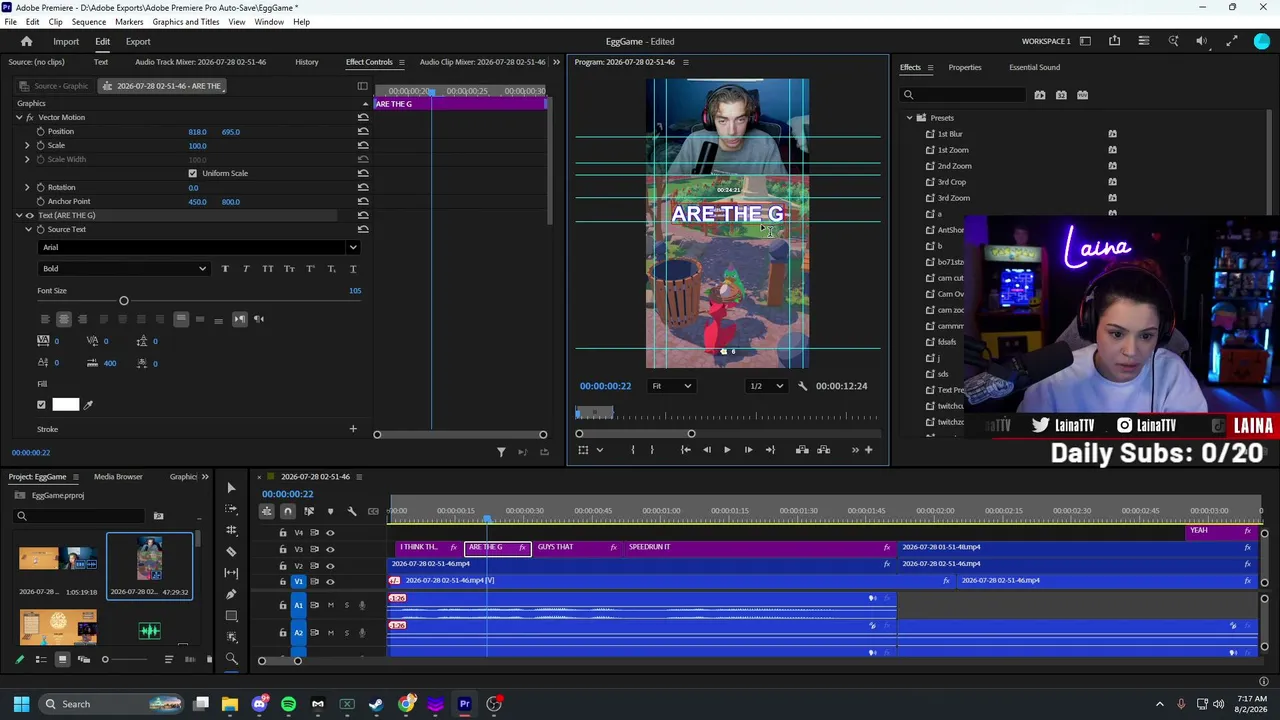This screenshot has height=720, width=1280.
Task: Expand the Rotation property
Action: 27,187
